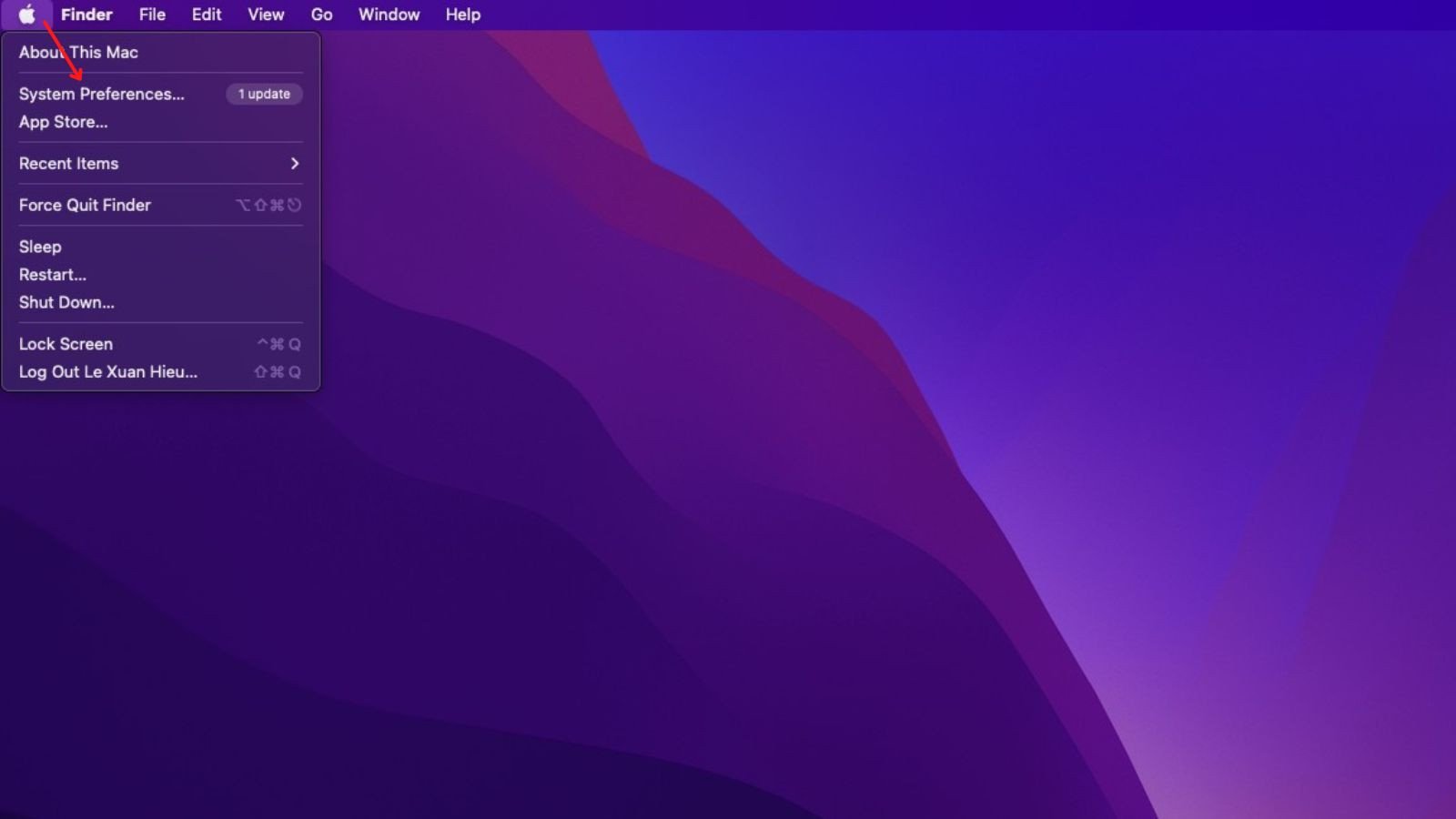Open the System Preferences menu item
The height and width of the screenshot is (819, 1456).
[x=103, y=94]
